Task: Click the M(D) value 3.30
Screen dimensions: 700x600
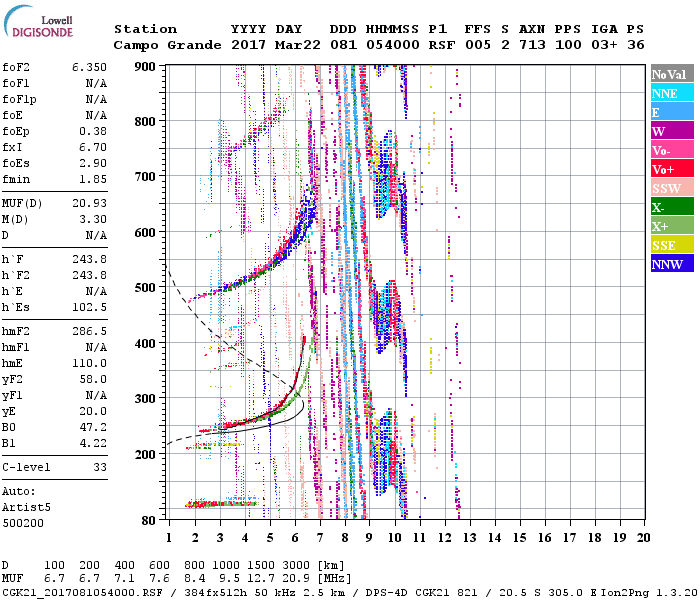Action: pos(93,220)
